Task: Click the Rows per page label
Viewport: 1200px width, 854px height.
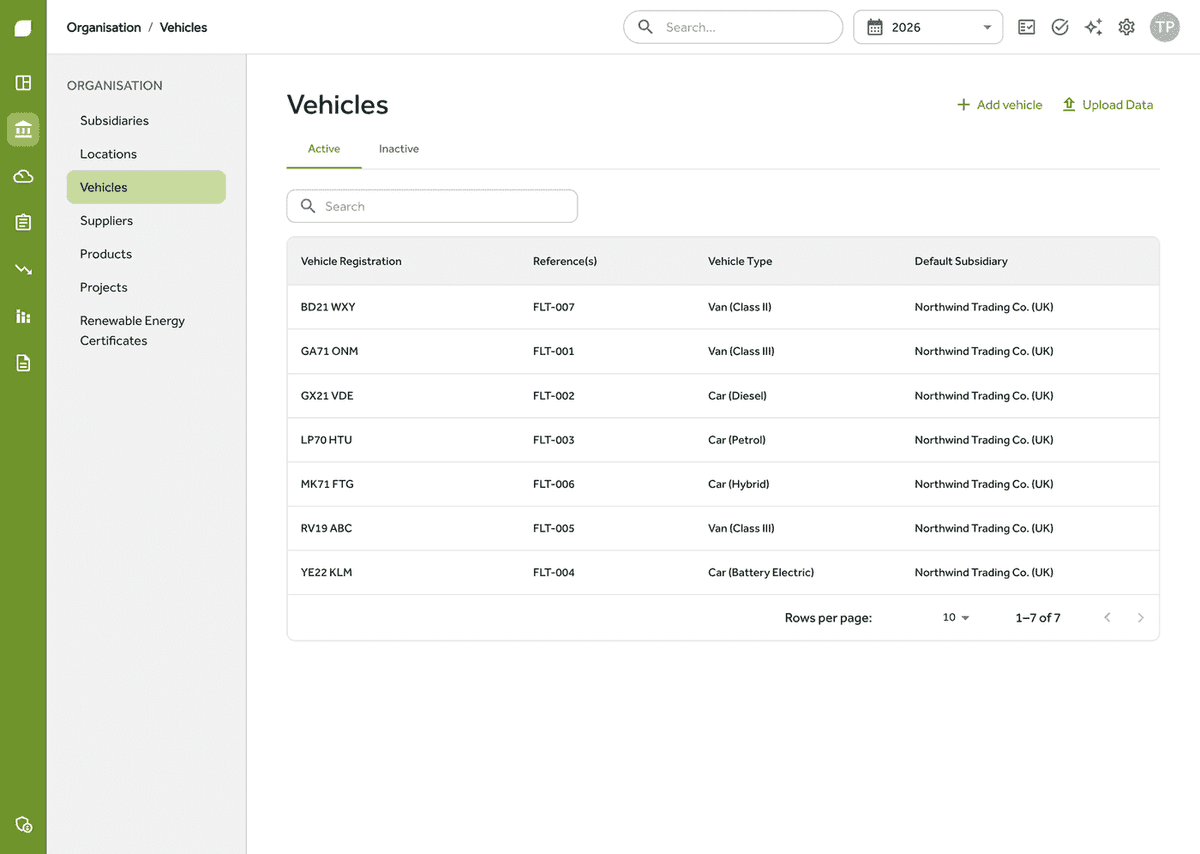Action: click(828, 618)
